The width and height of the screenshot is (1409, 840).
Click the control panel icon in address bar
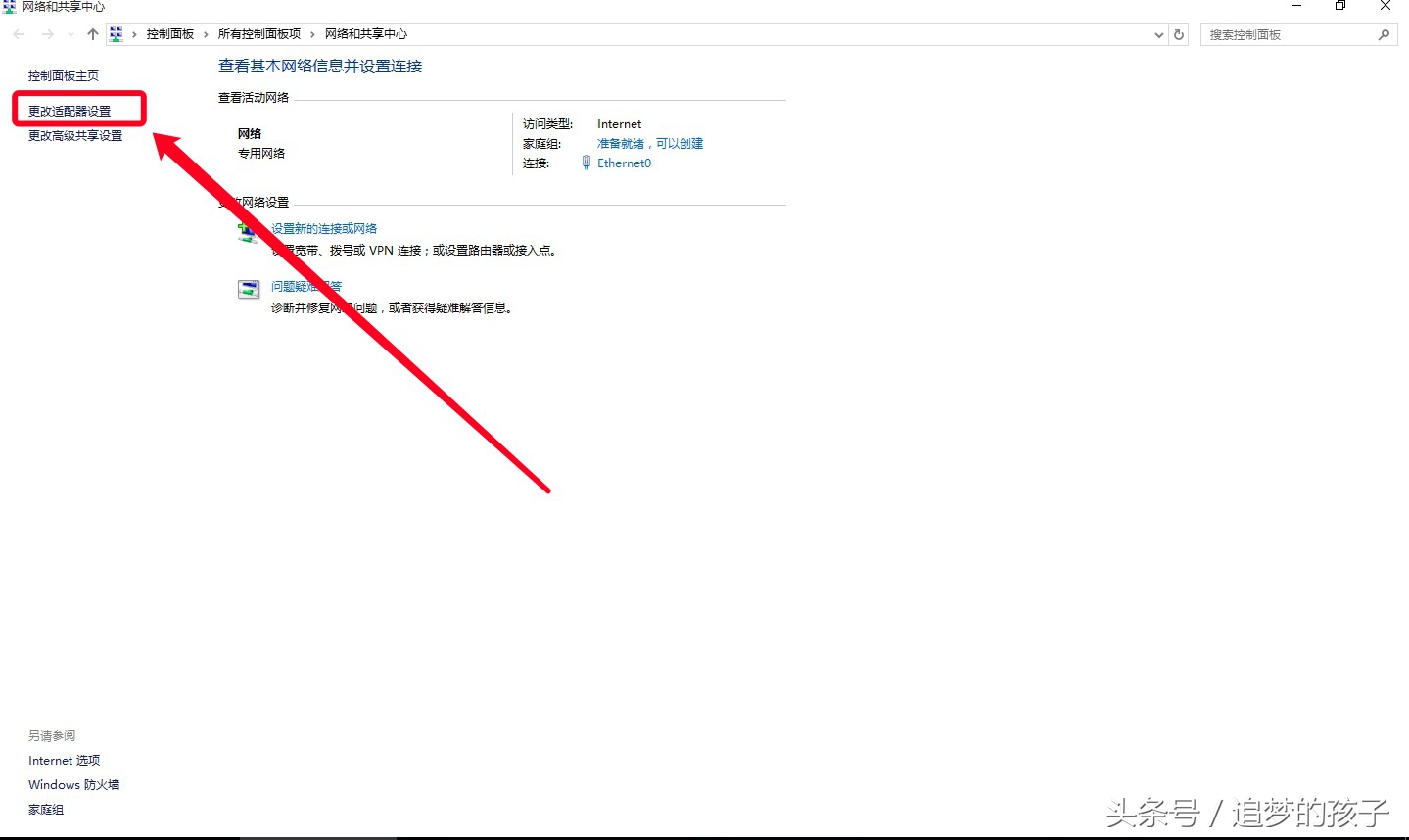tap(117, 34)
